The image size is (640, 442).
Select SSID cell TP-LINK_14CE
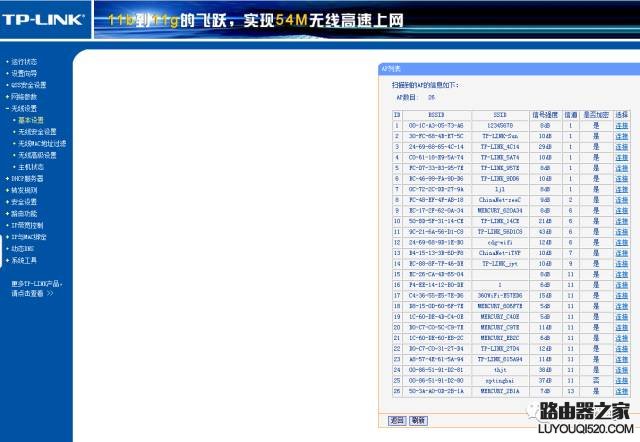[500, 221]
